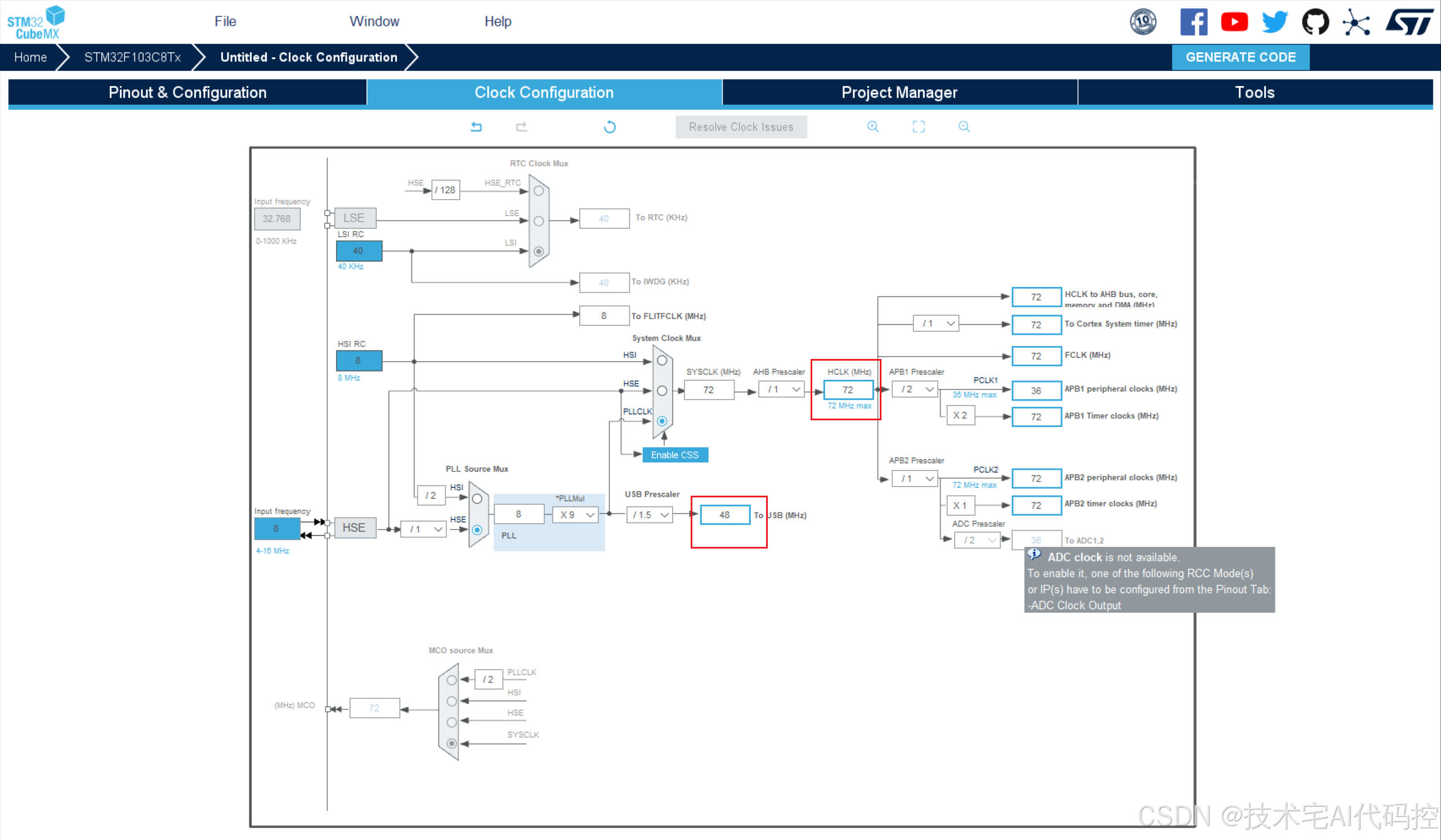Open the Pinout & Configuration tab
This screenshot has width=1441, height=840.
click(x=187, y=92)
